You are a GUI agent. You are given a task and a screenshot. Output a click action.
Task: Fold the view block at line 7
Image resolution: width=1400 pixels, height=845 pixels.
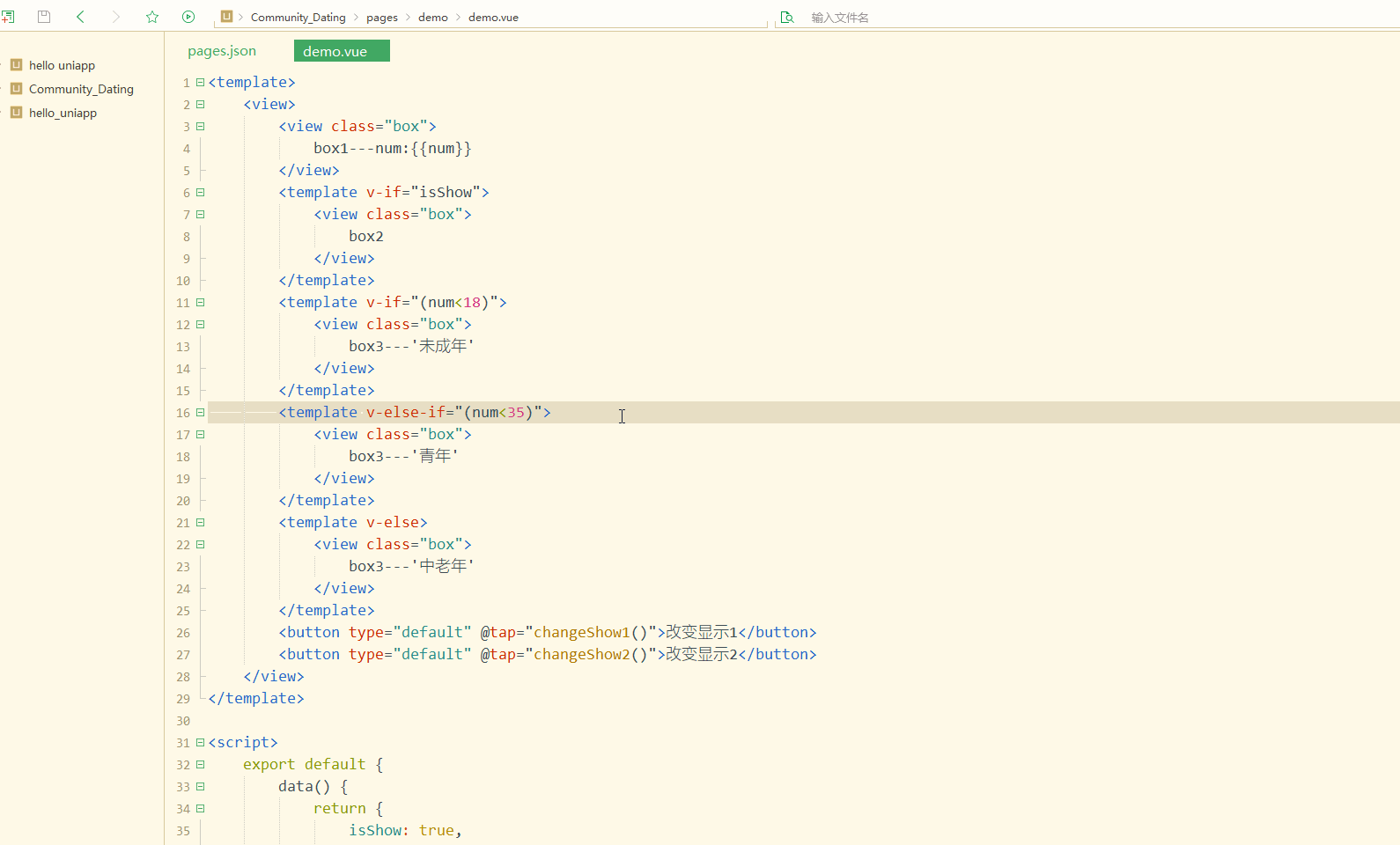tap(200, 214)
